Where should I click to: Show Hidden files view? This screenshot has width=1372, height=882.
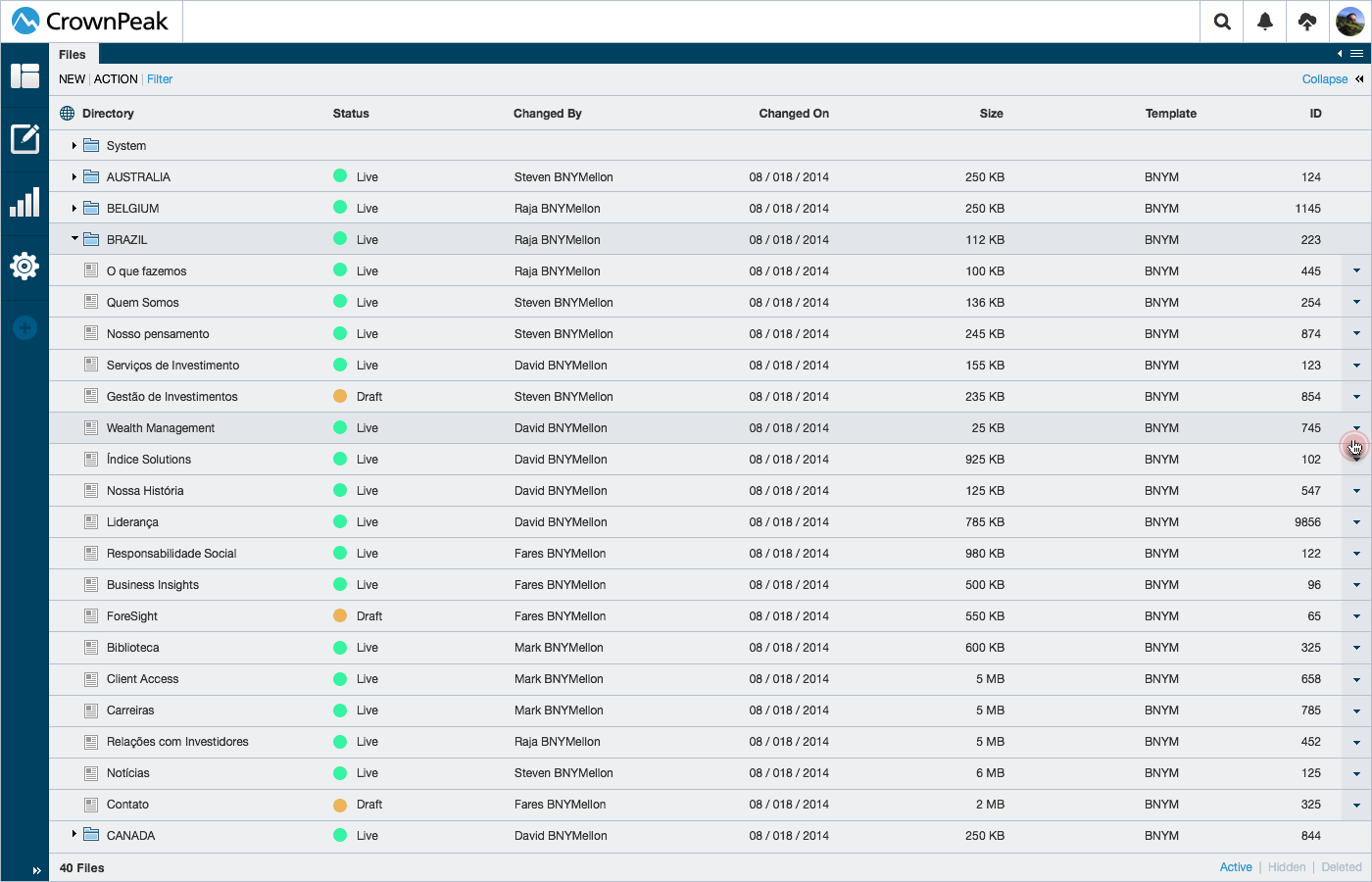(1287, 867)
